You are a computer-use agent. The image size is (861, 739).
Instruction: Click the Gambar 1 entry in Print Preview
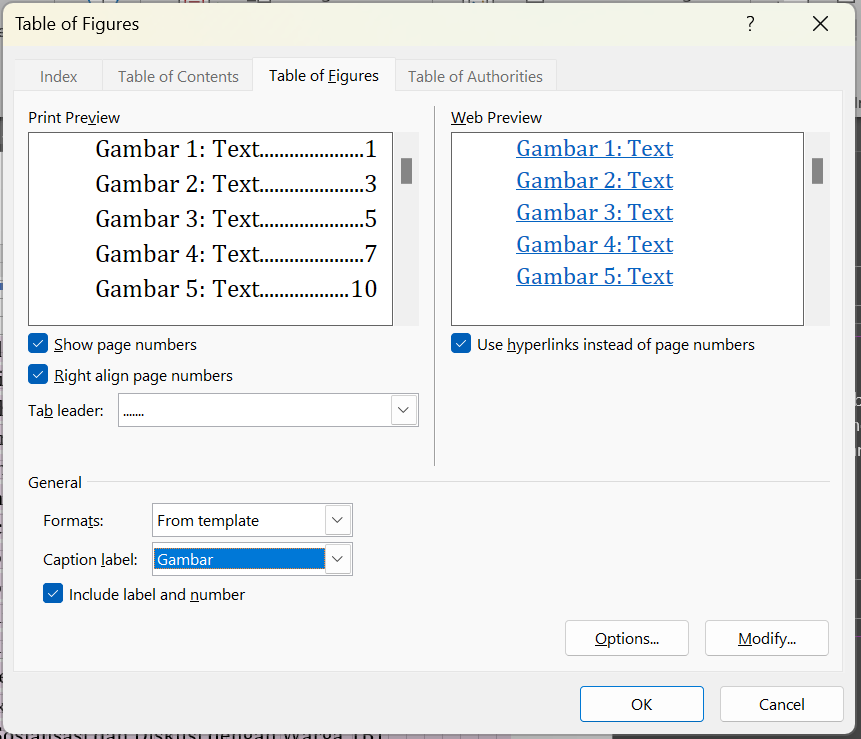(236, 149)
